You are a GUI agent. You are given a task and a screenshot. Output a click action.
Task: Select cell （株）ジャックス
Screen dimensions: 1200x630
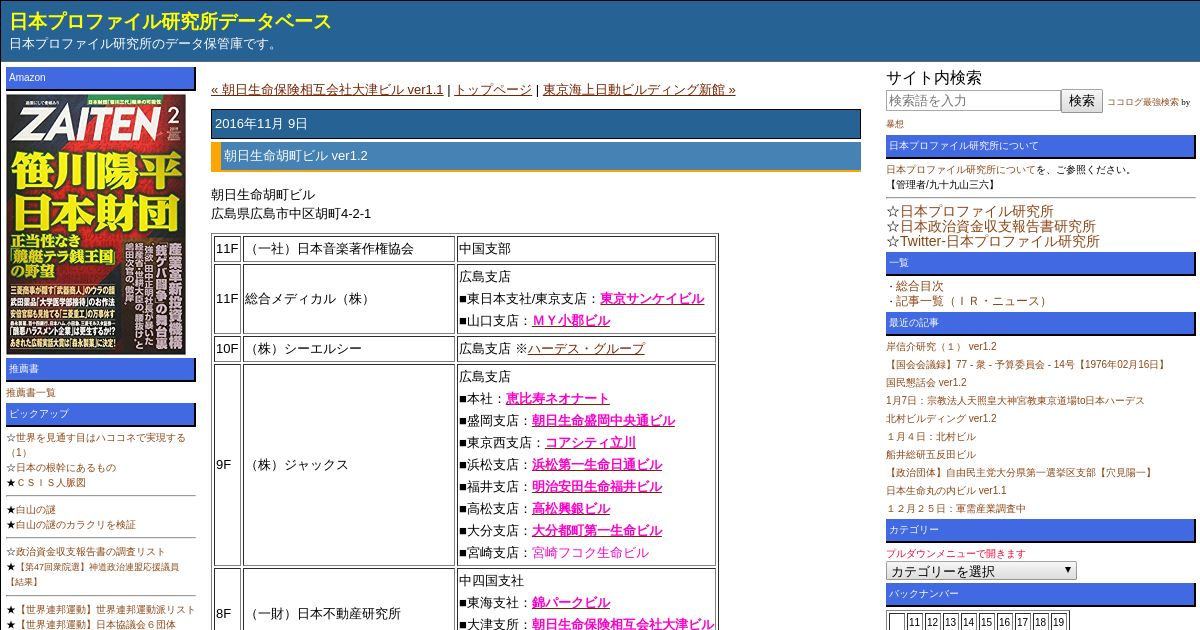[349, 465]
